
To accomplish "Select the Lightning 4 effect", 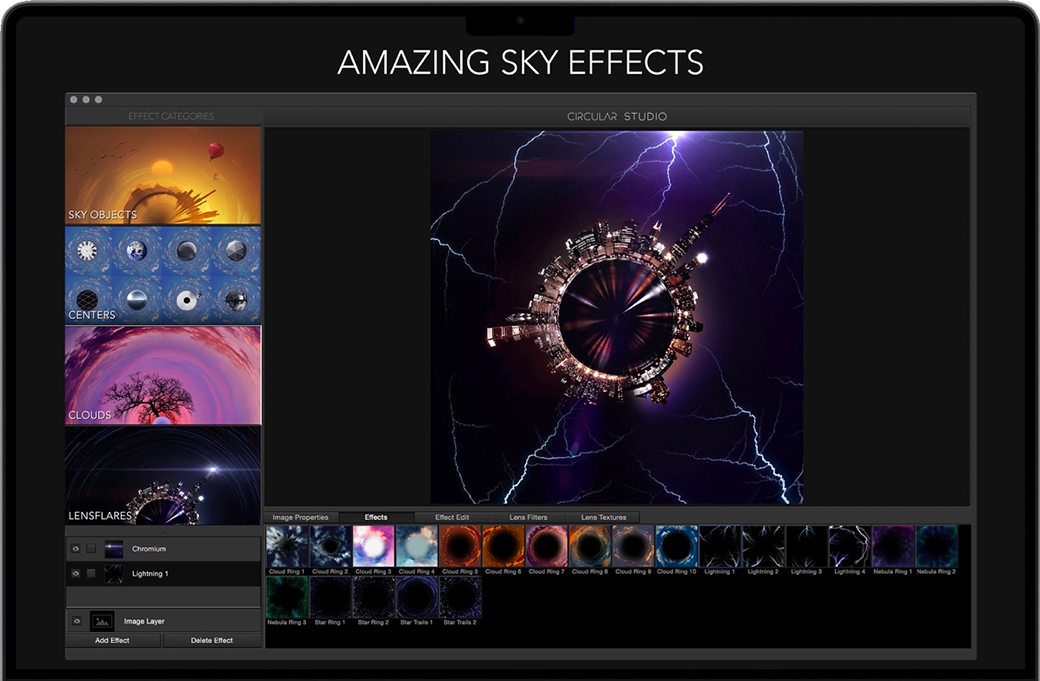I will click(849, 546).
